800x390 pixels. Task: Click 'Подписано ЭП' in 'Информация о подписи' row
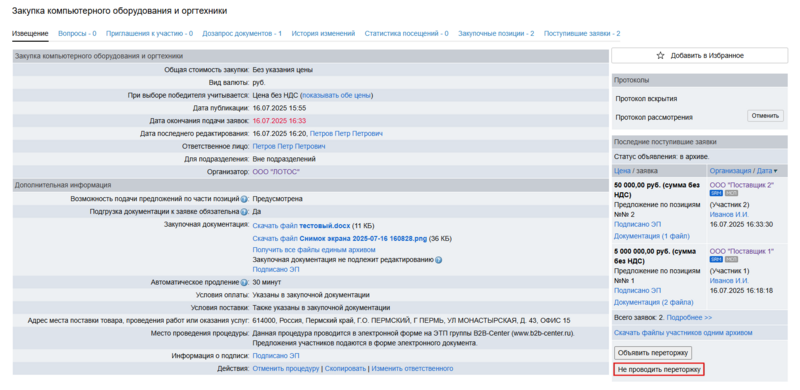[x=276, y=356]
